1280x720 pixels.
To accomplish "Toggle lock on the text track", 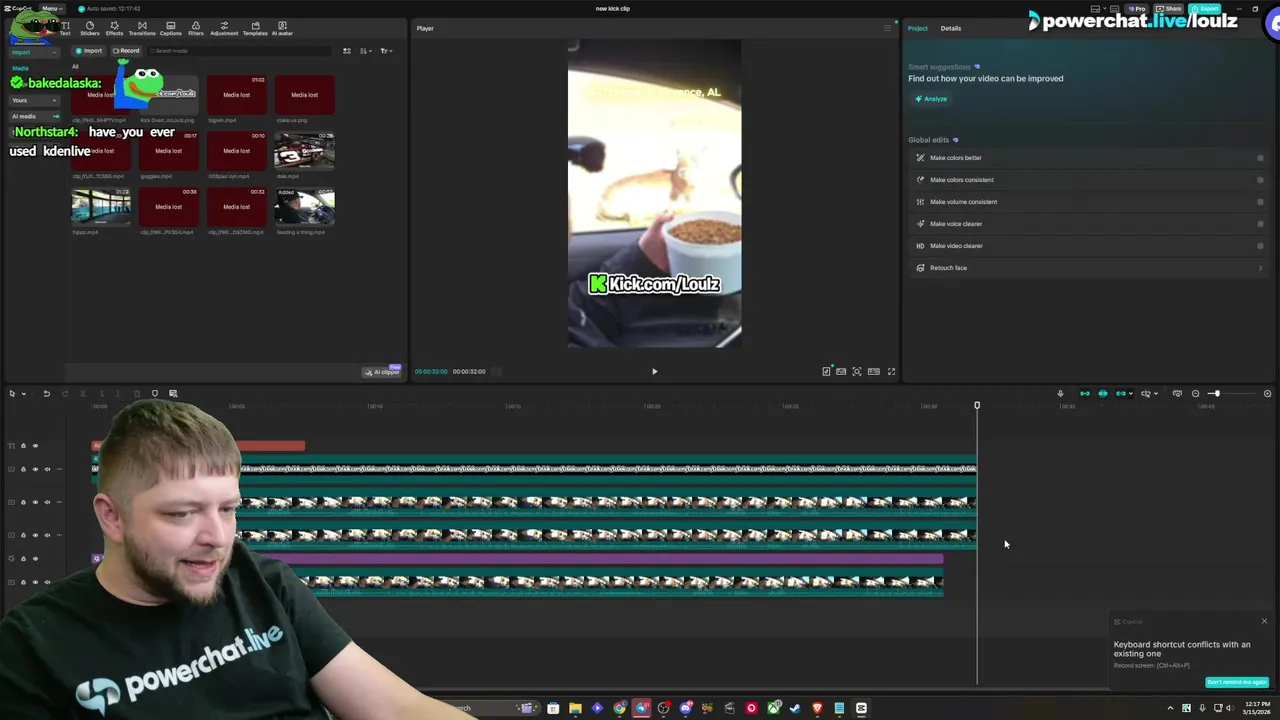I will click(x=23, y=446).
